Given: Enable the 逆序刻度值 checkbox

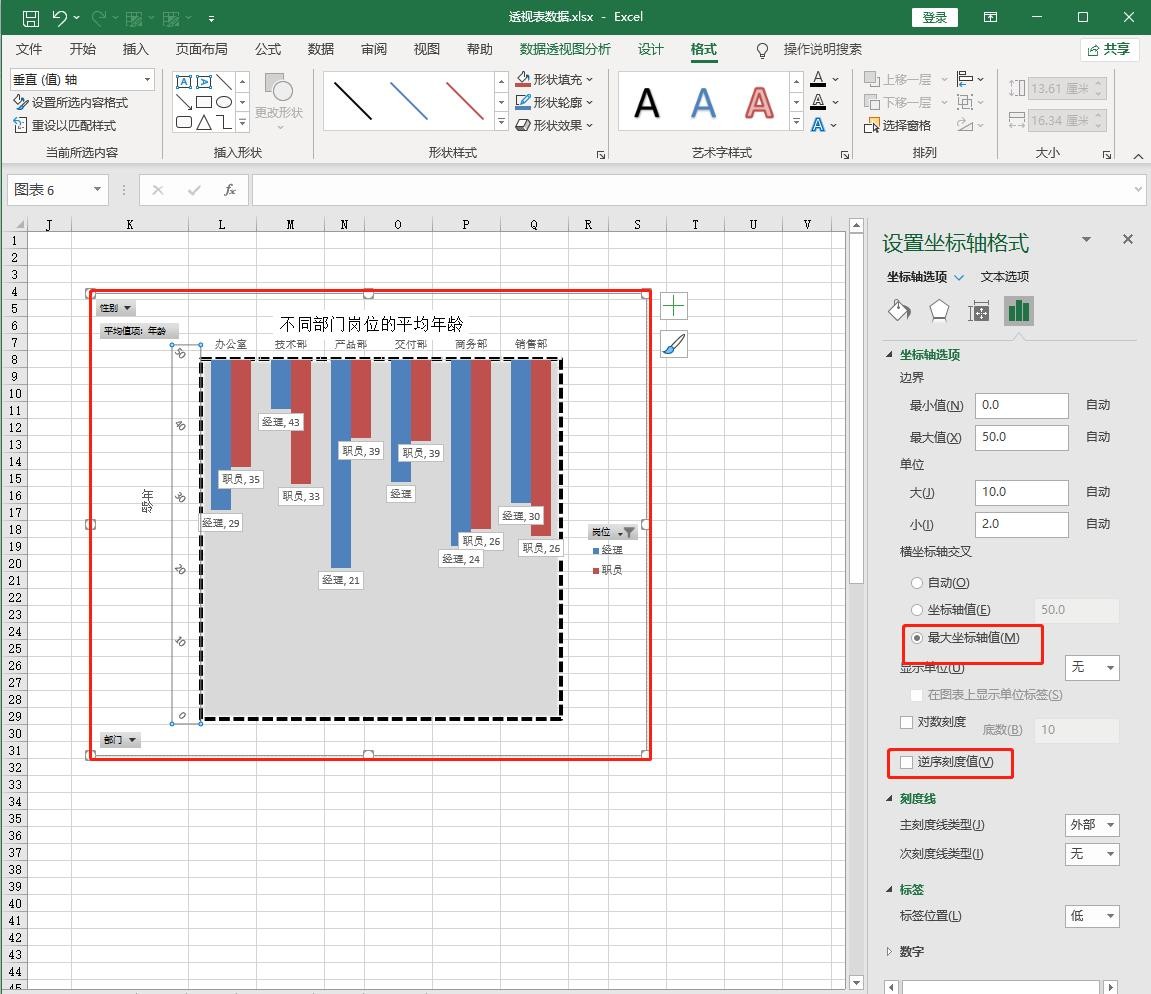Looking at the screenshot, I should point(907,762).
